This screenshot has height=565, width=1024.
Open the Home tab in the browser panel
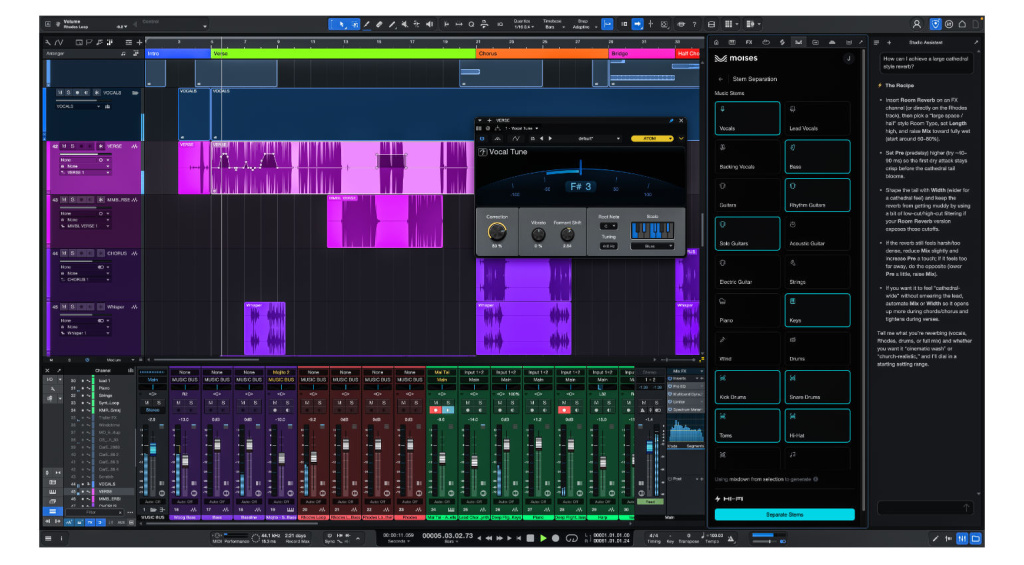point(716,42)
